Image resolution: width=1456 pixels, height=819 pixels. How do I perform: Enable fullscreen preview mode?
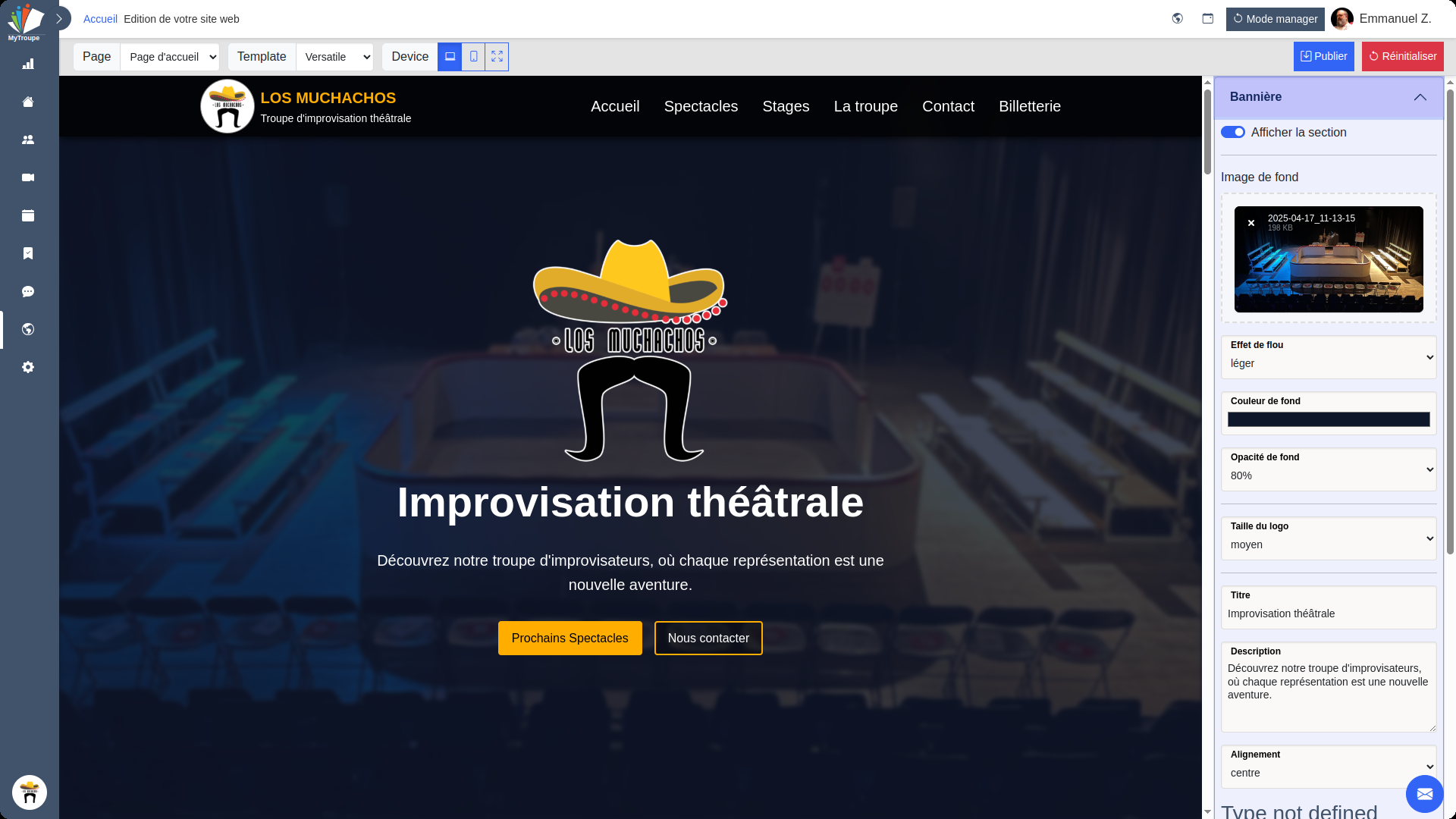point(497,56)
